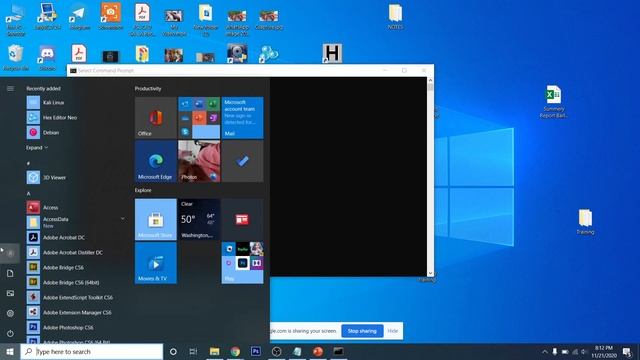Show hidden icons in the system tray
Viewport: 640px width, 360px height.
[x=544, y=351]
